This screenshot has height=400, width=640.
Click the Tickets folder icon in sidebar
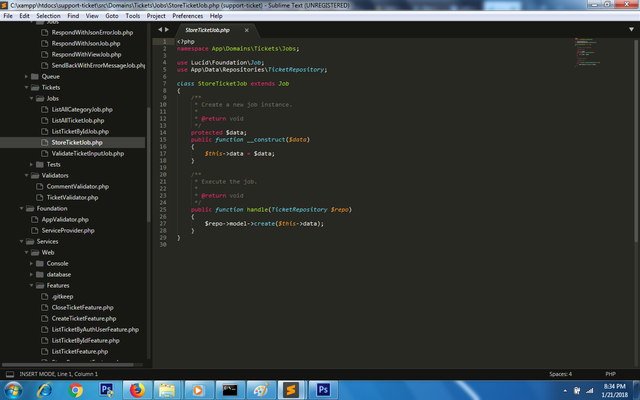coord(35,87)
